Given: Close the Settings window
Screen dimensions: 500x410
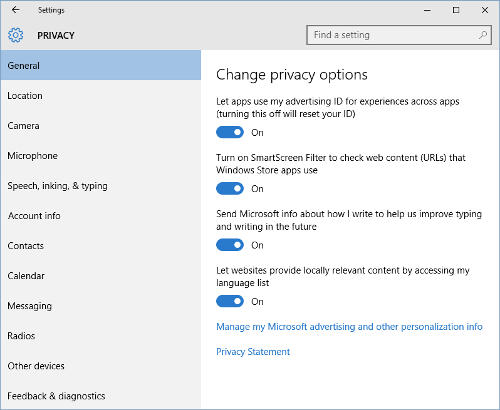Looking at the screenshot, I should tap(485, 10).
